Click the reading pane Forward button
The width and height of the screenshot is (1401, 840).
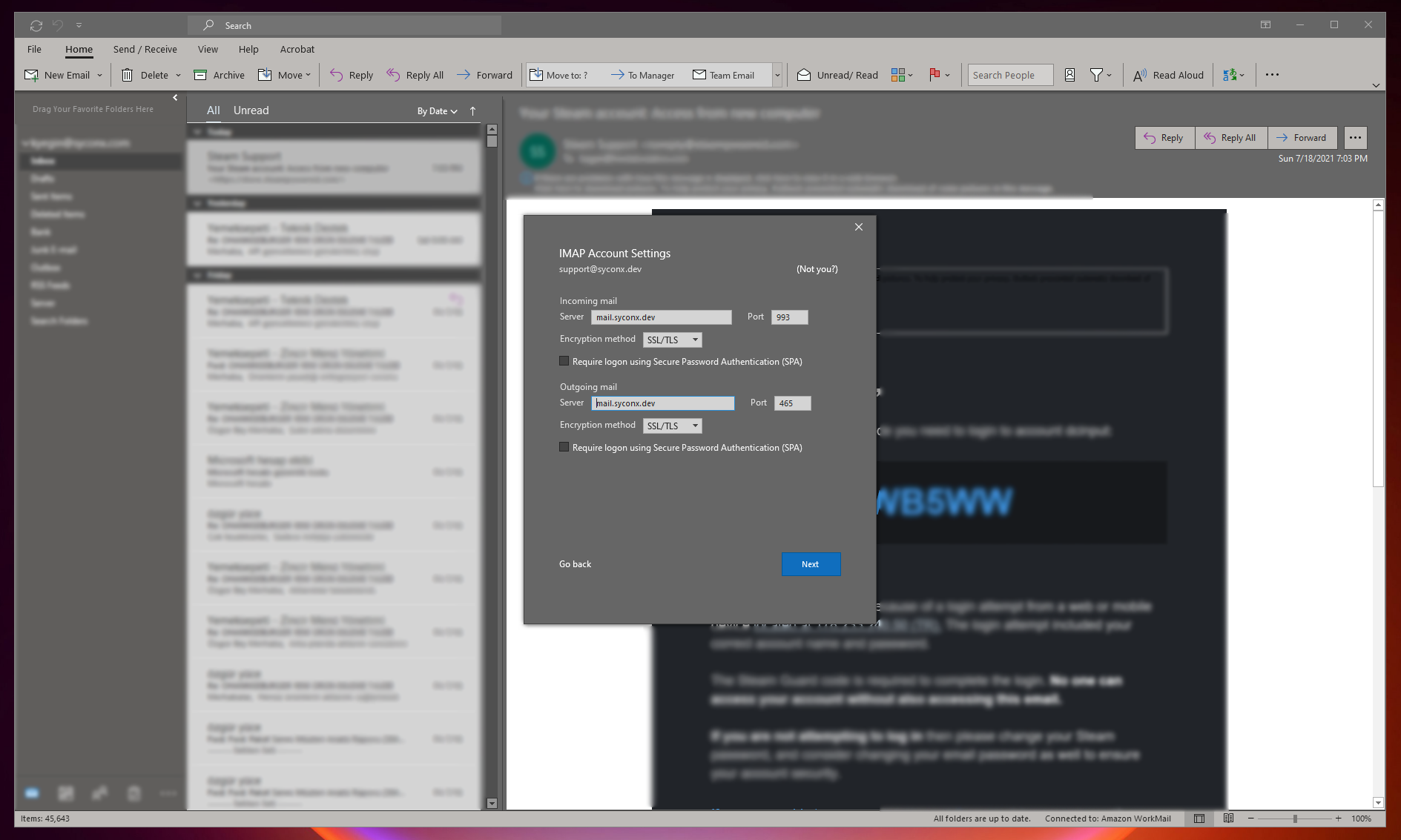point(1302,138)
